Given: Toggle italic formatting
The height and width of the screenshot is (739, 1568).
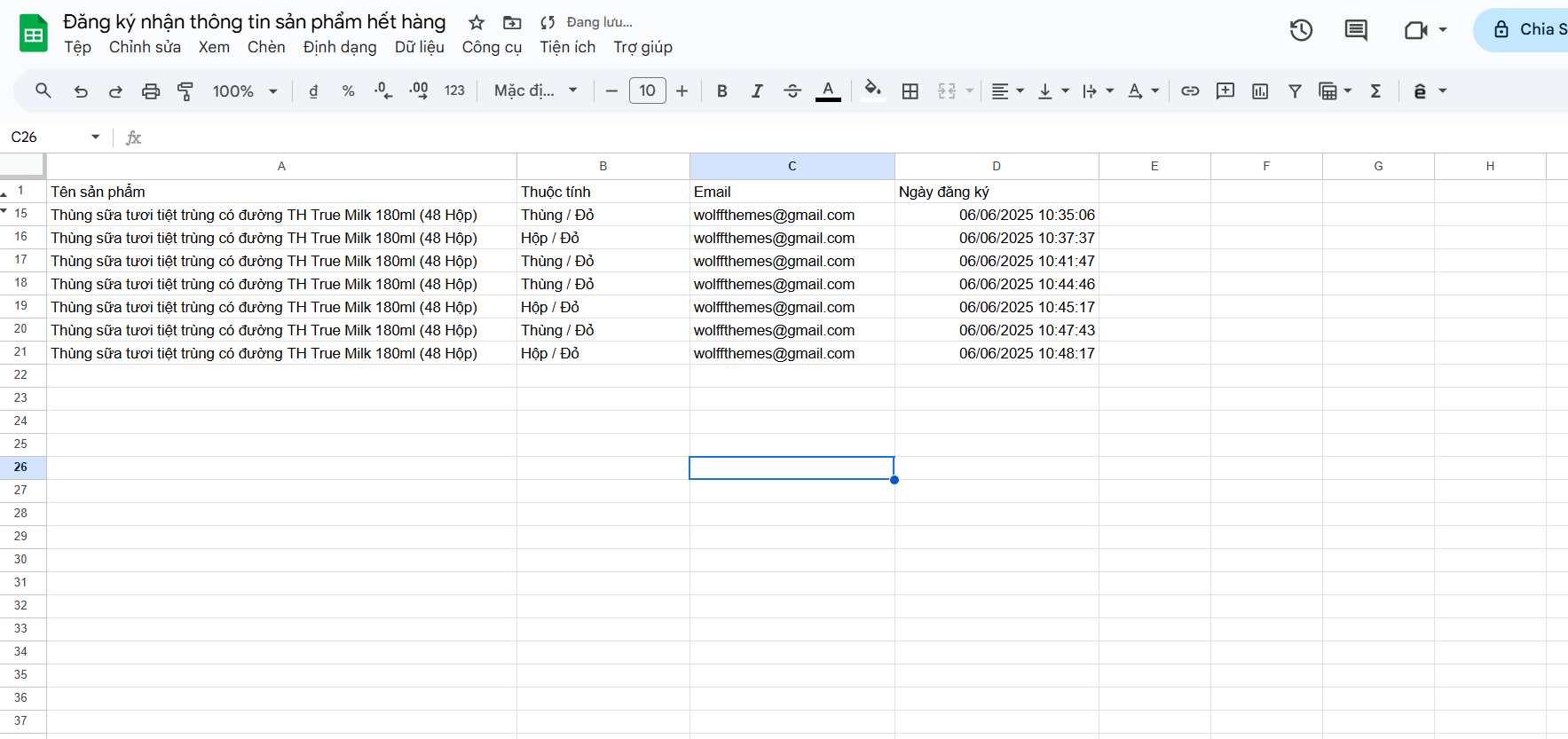Looking at the screenshot, I should (x=757, y=90).
